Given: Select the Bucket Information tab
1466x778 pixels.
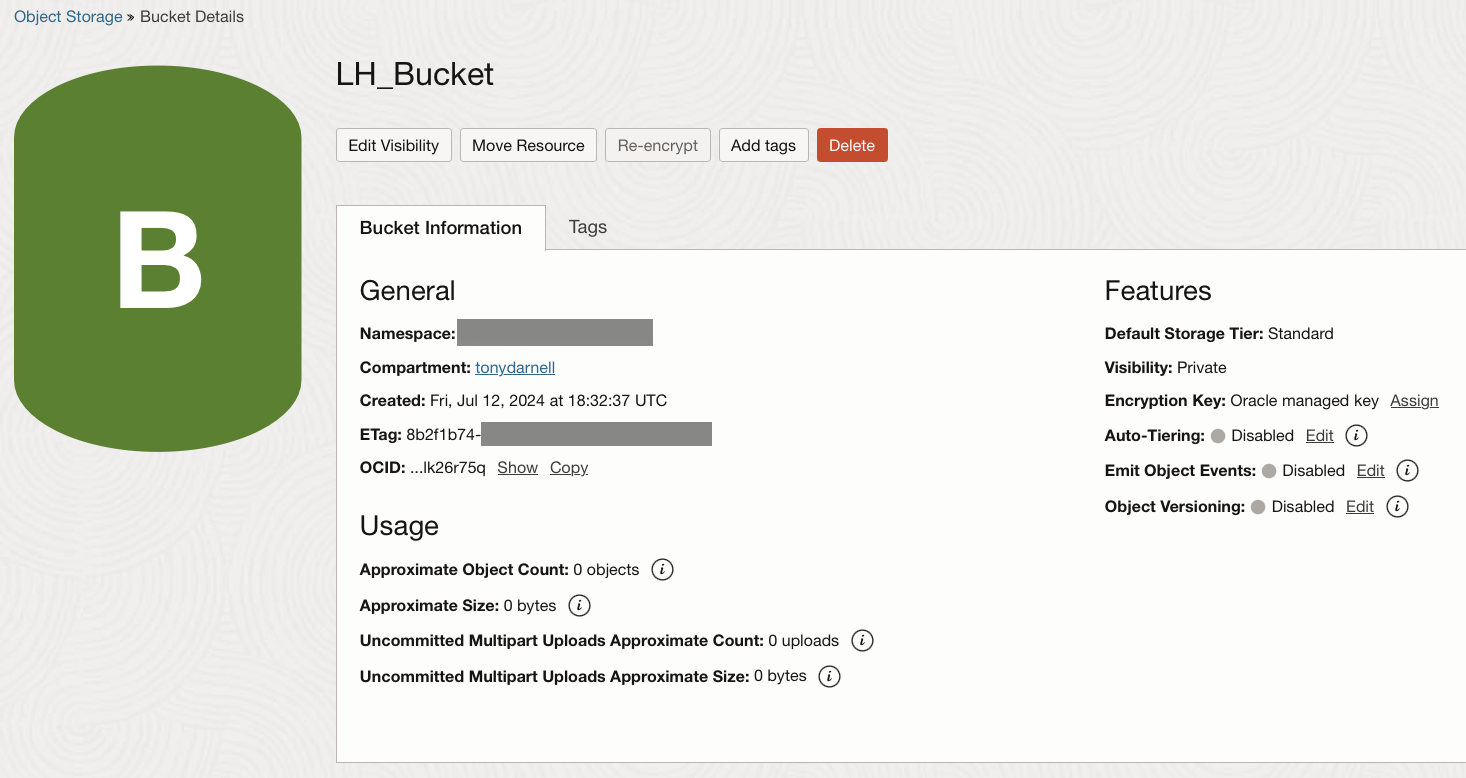Looking at the screenshot, I should [x=441, y=227].
